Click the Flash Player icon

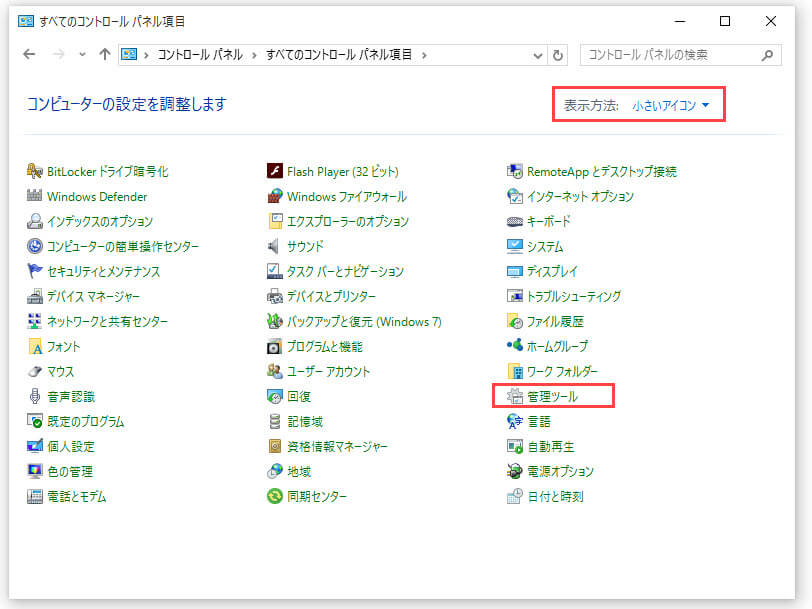click(x=274, y=171)
